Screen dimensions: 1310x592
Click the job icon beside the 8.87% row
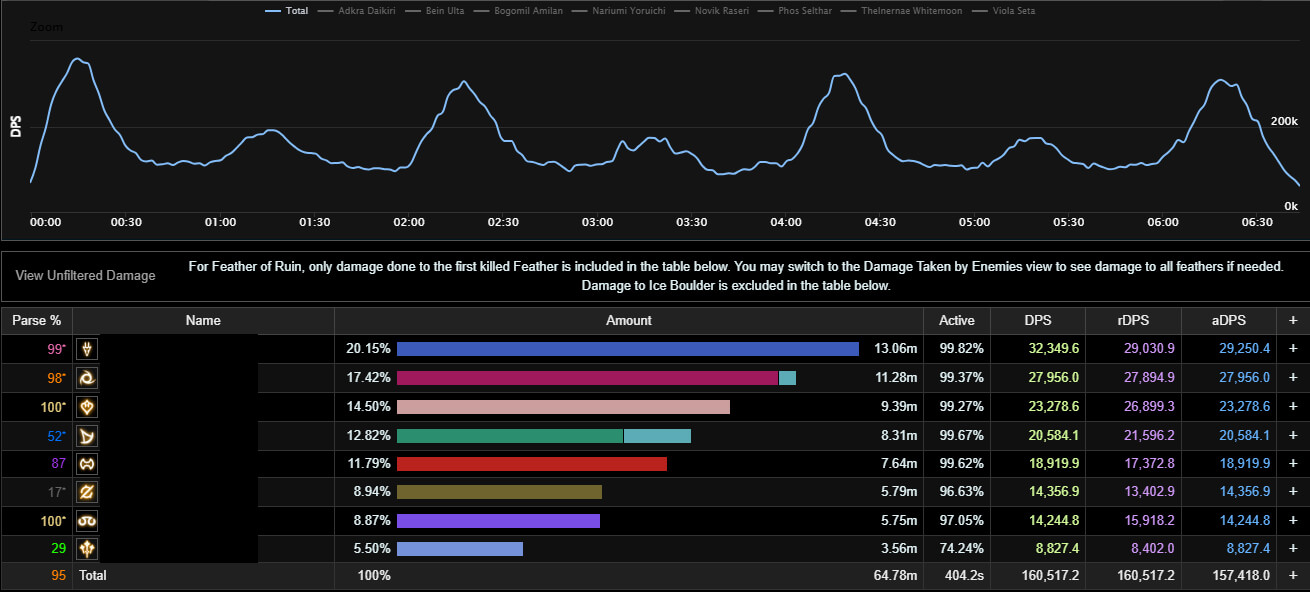click(x=89, y=521)
